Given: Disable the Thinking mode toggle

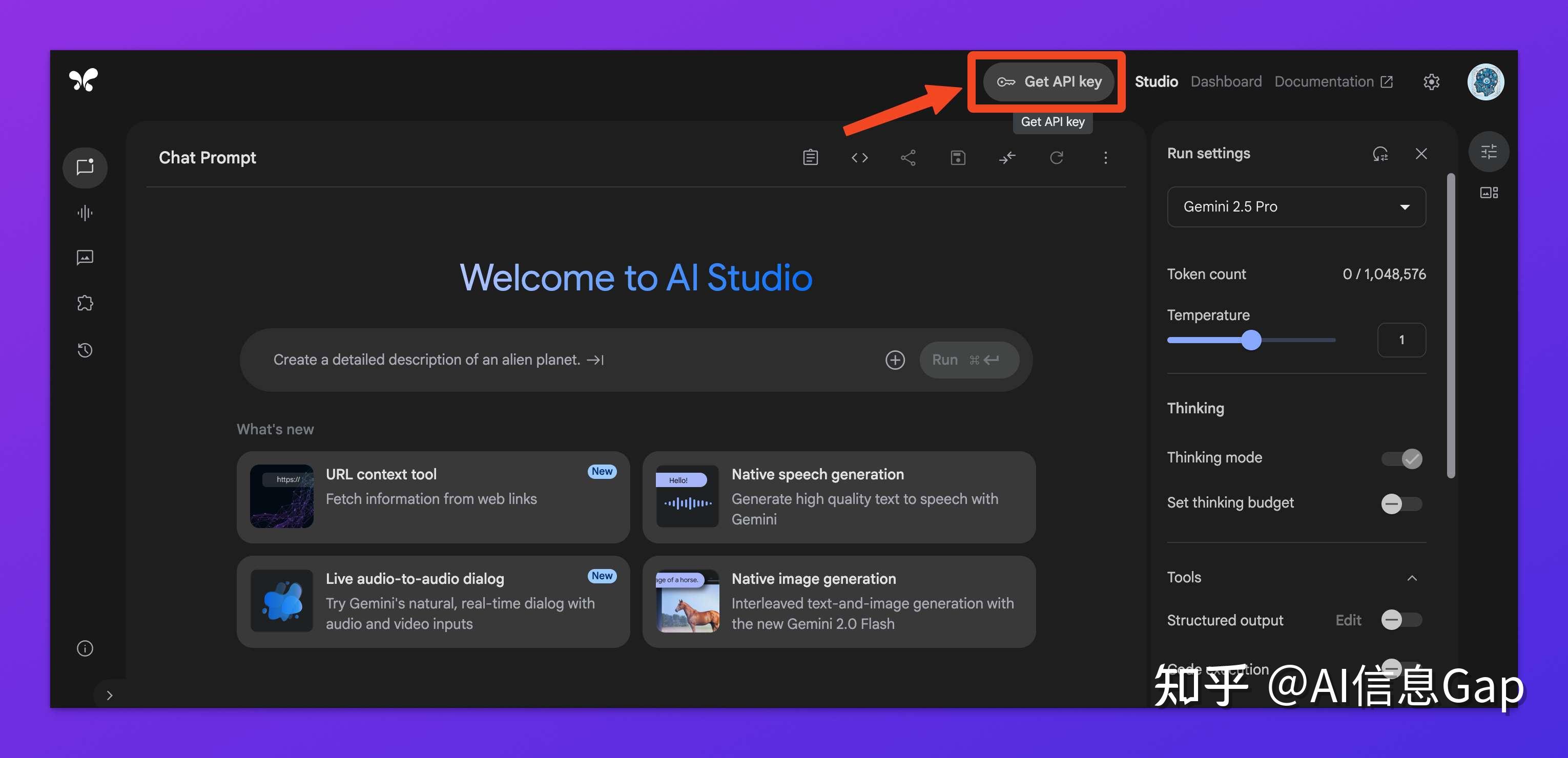Looking at the screenshot, I should (1402, 458).
